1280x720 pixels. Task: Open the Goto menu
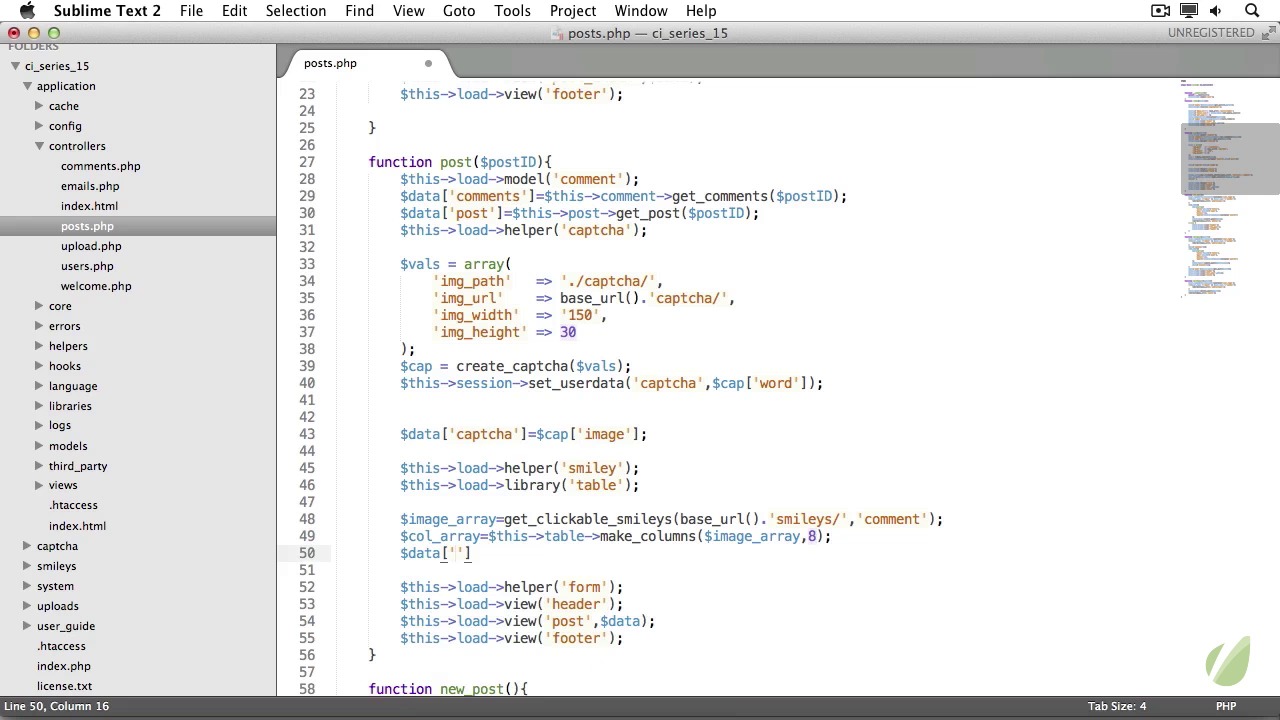(x=459, y=11)
